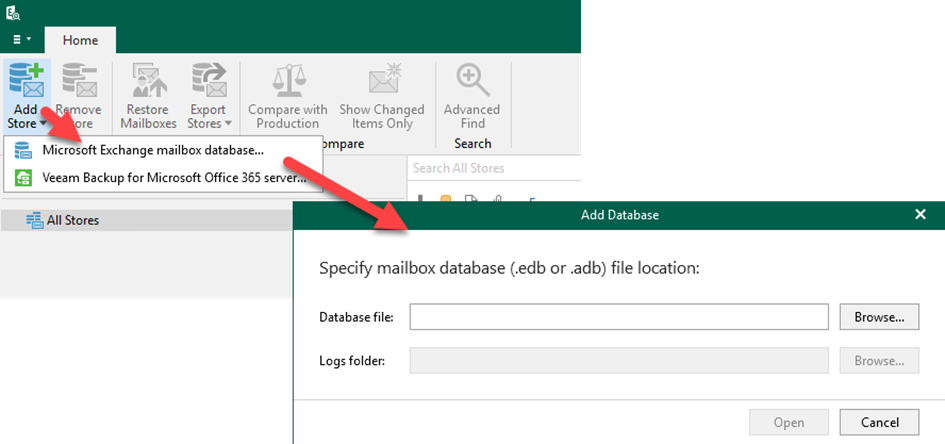The image size is (945, 444).
Task: Click Compare with Production scales icon
Action: click(288, 81)
